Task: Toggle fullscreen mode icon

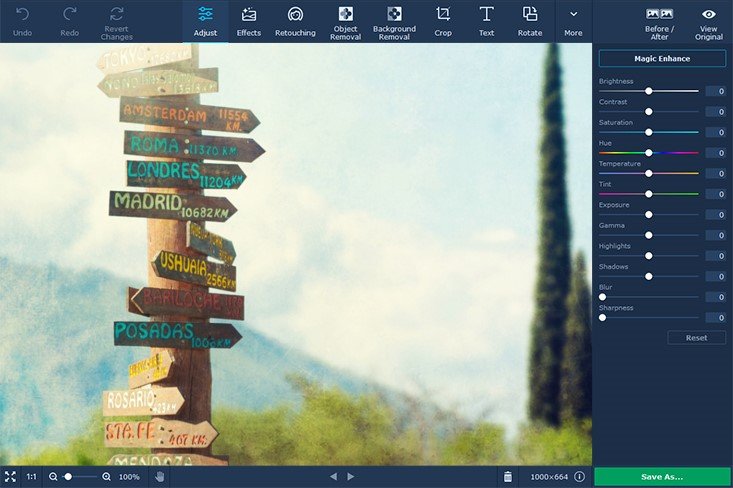Action: coord(10,477)
